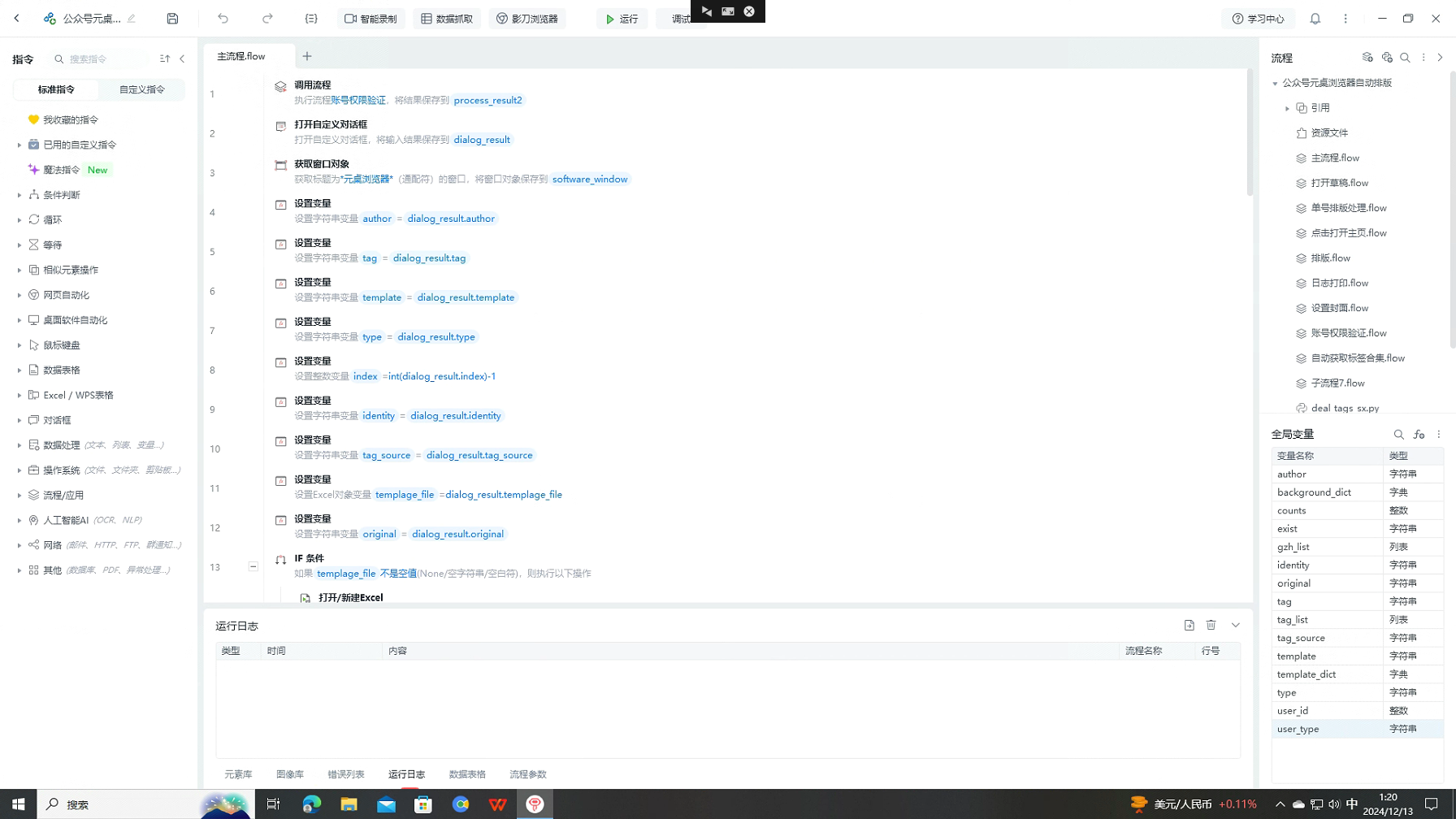
Task: Open the 图像库 bottom tab
Action: 290,774
